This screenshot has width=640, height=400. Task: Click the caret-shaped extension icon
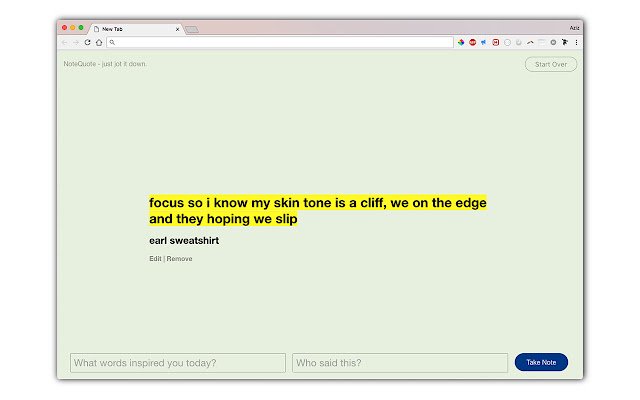(x=530, y=42)
